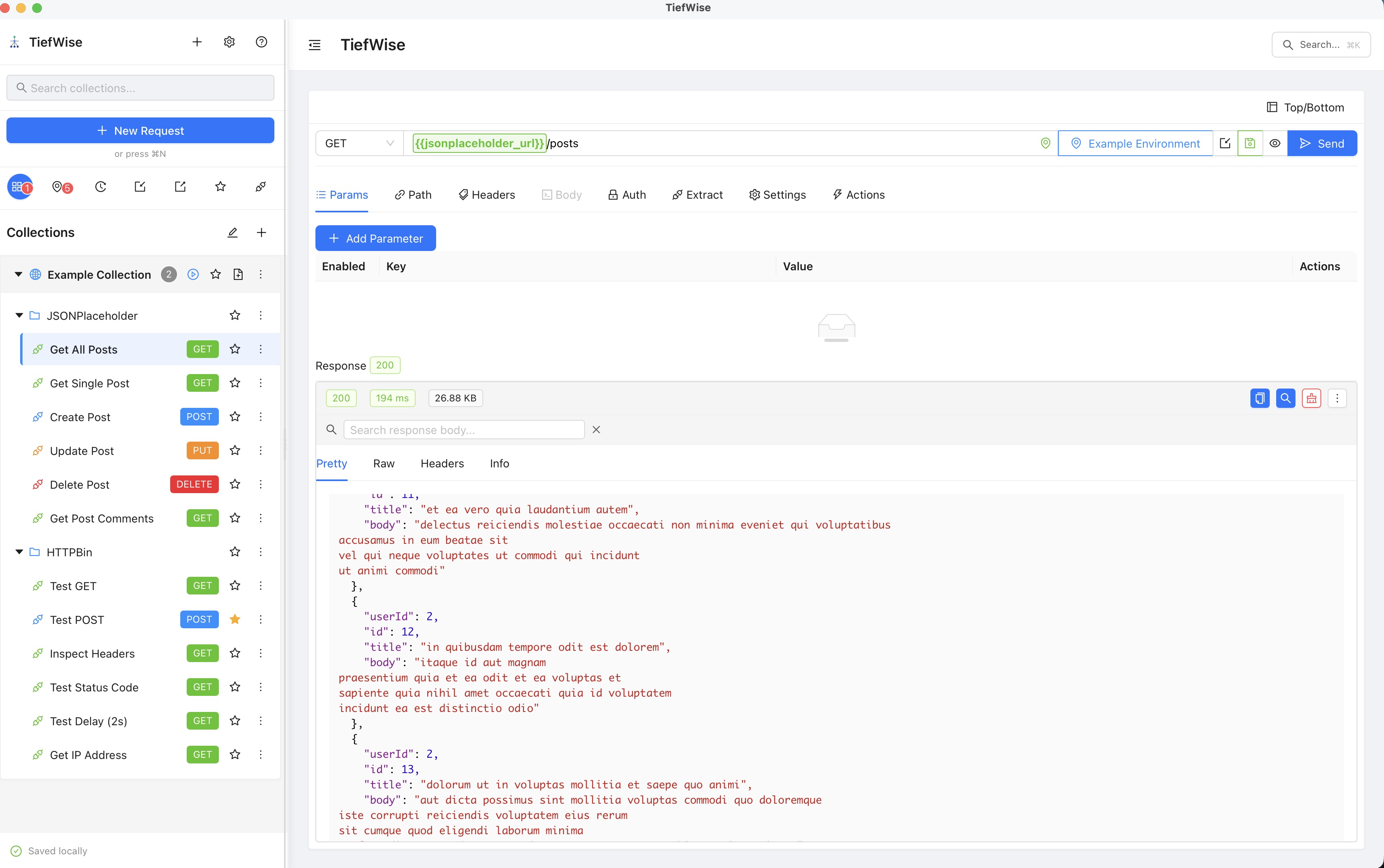1384x868 pixels.
Task: Star the Example Collection
Action: [x=216, y=274]
